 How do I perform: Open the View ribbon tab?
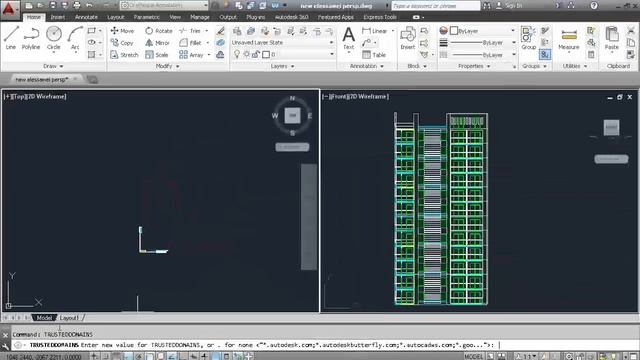click(175, 17)
